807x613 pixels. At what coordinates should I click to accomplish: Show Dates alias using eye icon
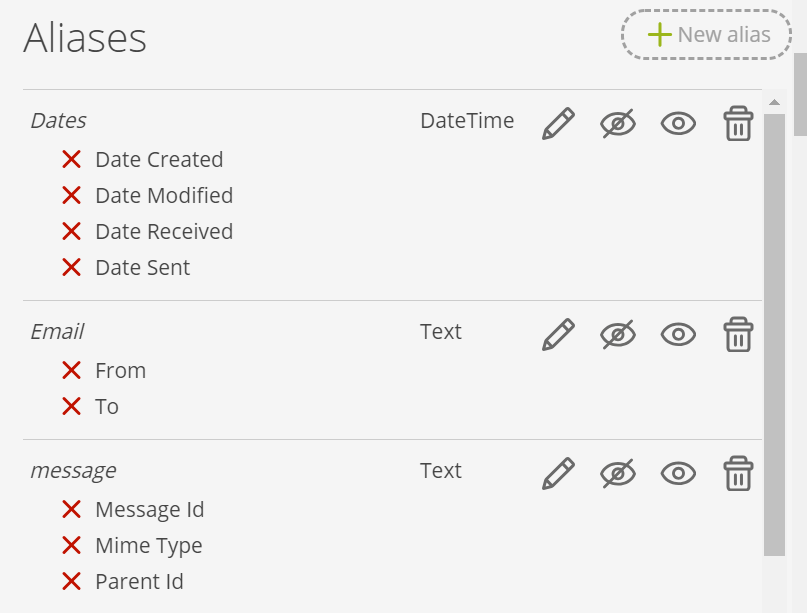click(x=678, y=124)
